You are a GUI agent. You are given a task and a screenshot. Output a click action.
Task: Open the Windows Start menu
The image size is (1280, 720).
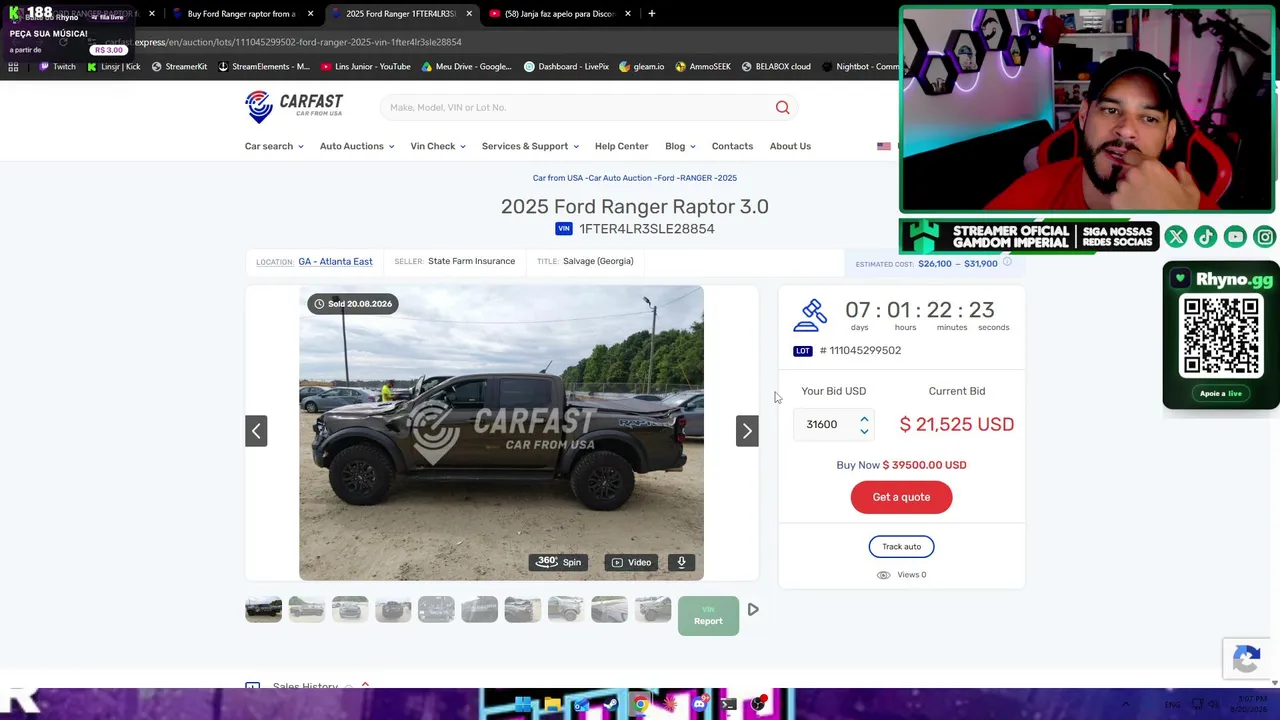point(523,705)
